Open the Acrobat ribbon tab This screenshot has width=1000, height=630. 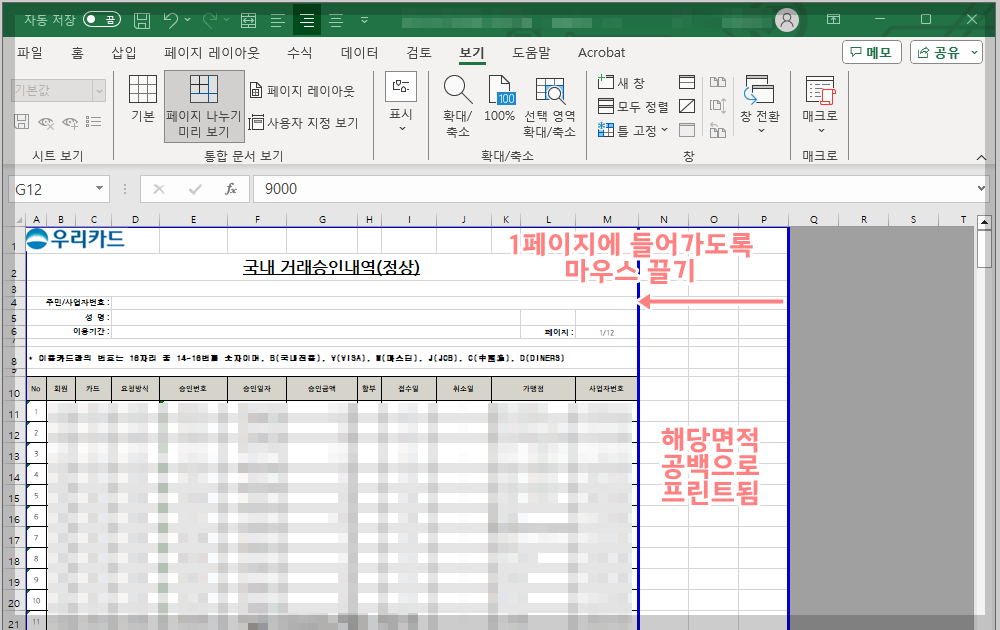pyautogui.click(x=601, y=52)
